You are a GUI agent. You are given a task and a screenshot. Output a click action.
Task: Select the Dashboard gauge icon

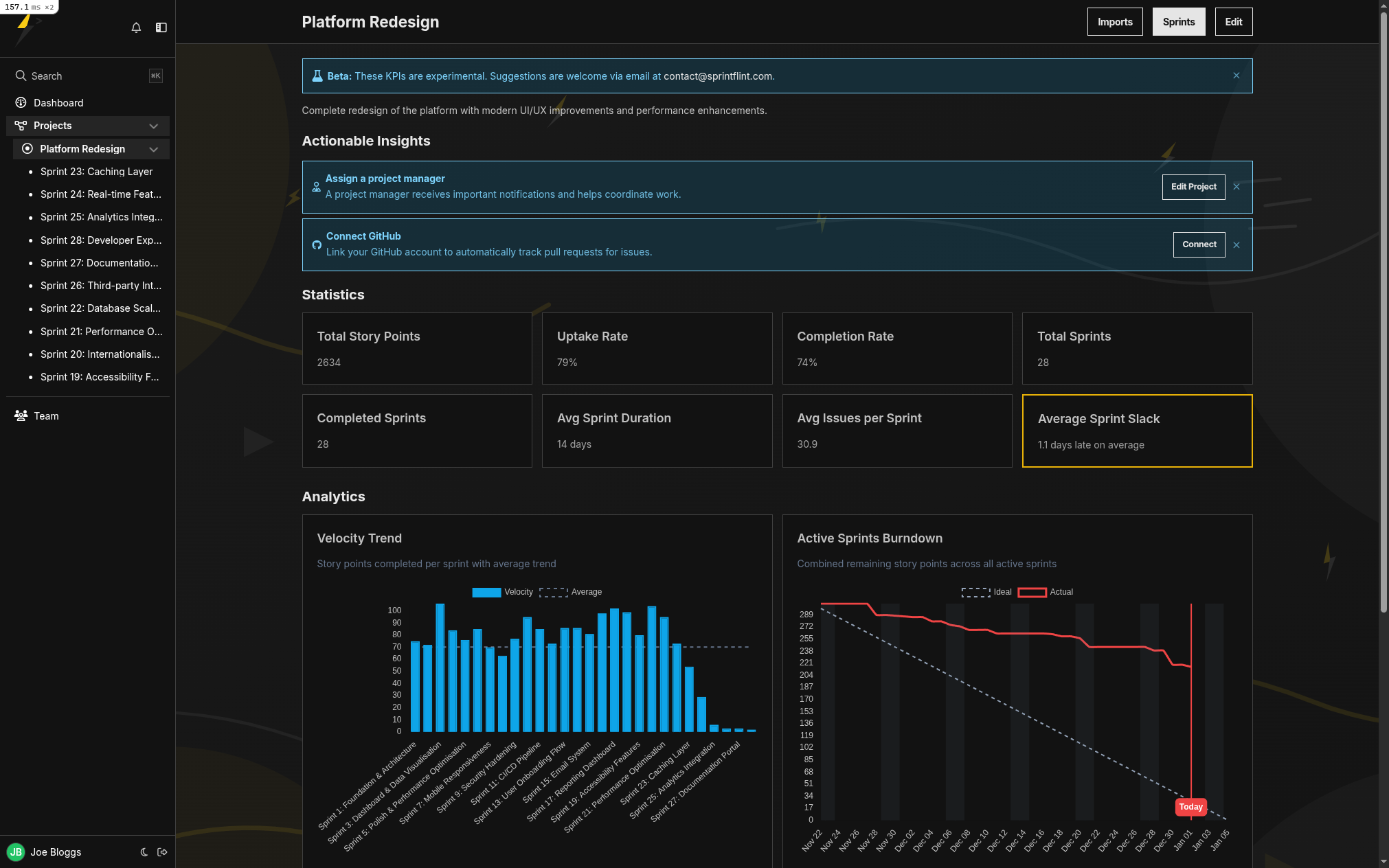click(x=20, y=102)
